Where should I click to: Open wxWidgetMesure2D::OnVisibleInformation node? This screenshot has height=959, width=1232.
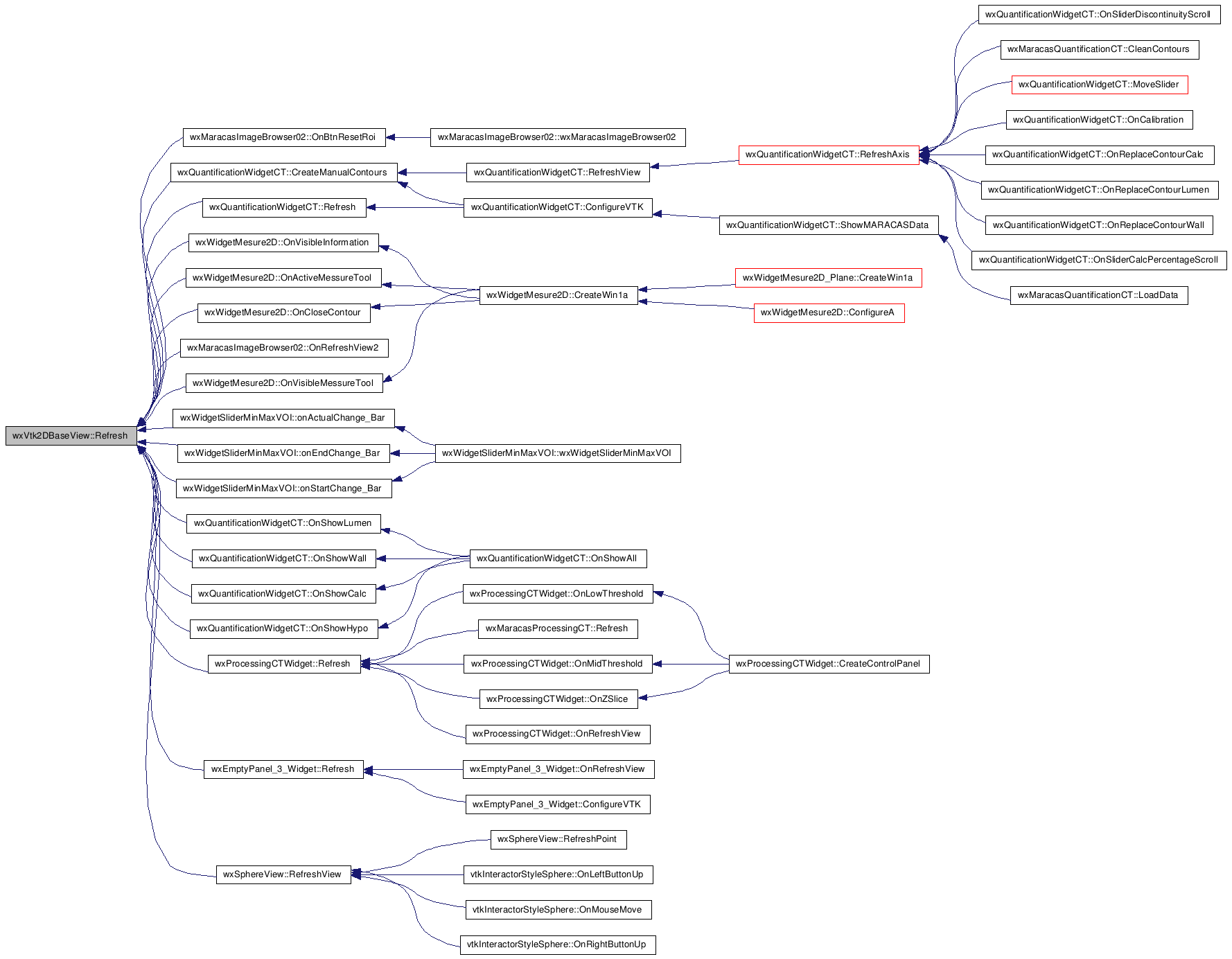(x=283, y=243)
